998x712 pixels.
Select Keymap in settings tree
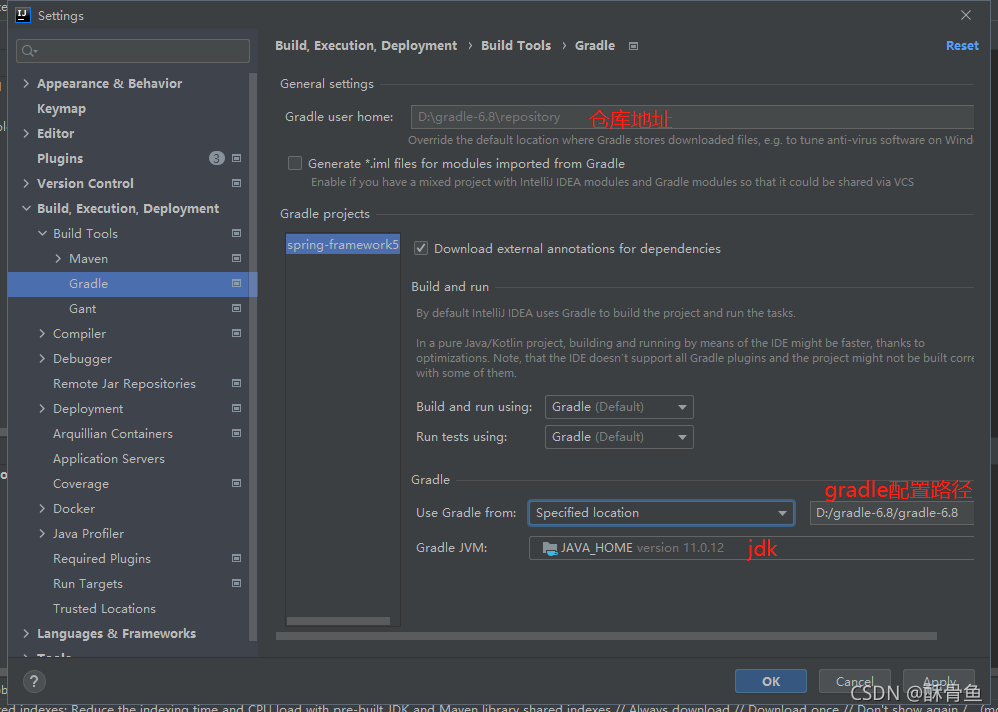coord(61,109)
